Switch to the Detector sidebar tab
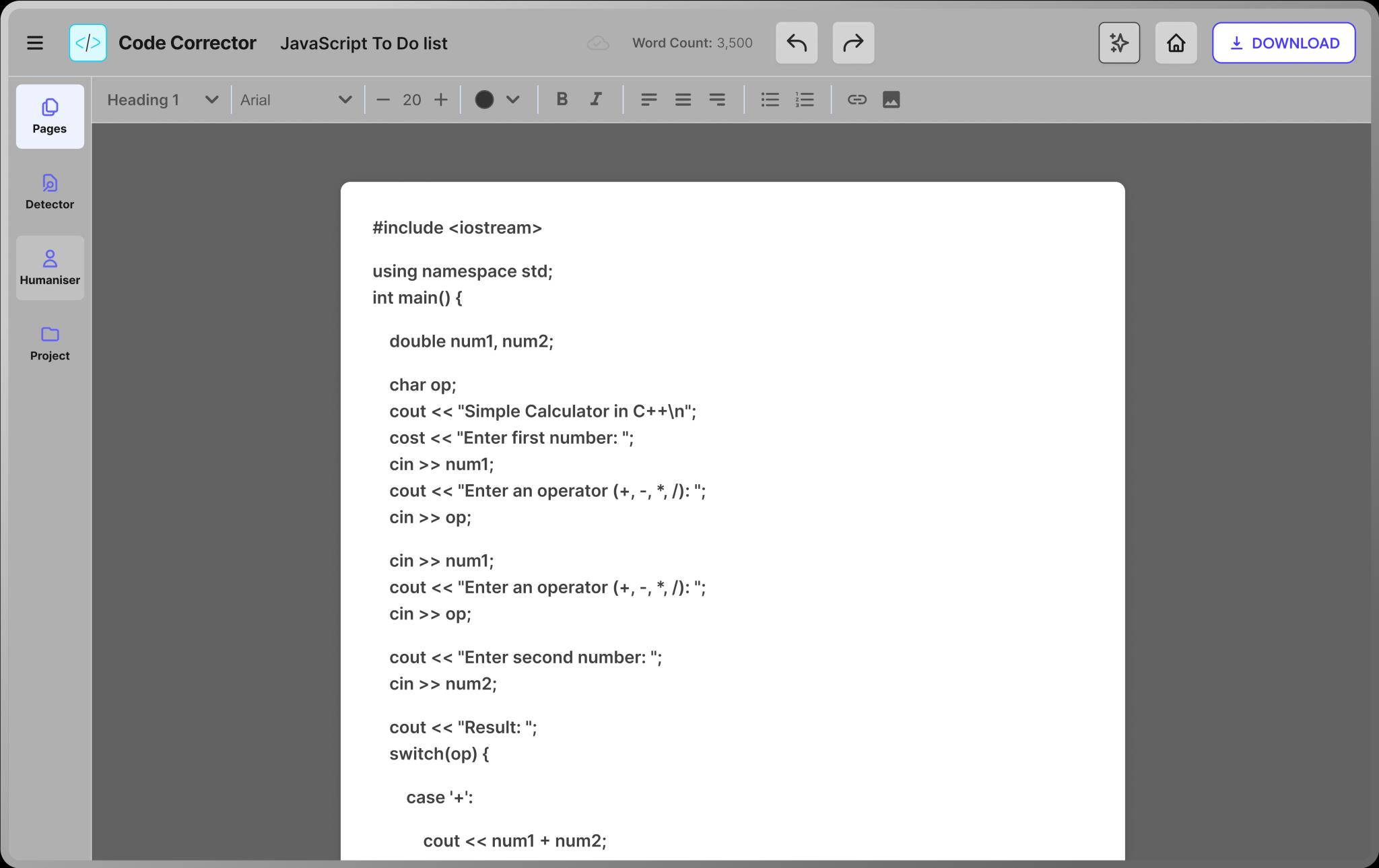1379x868 pixels. tap(50, 192)
